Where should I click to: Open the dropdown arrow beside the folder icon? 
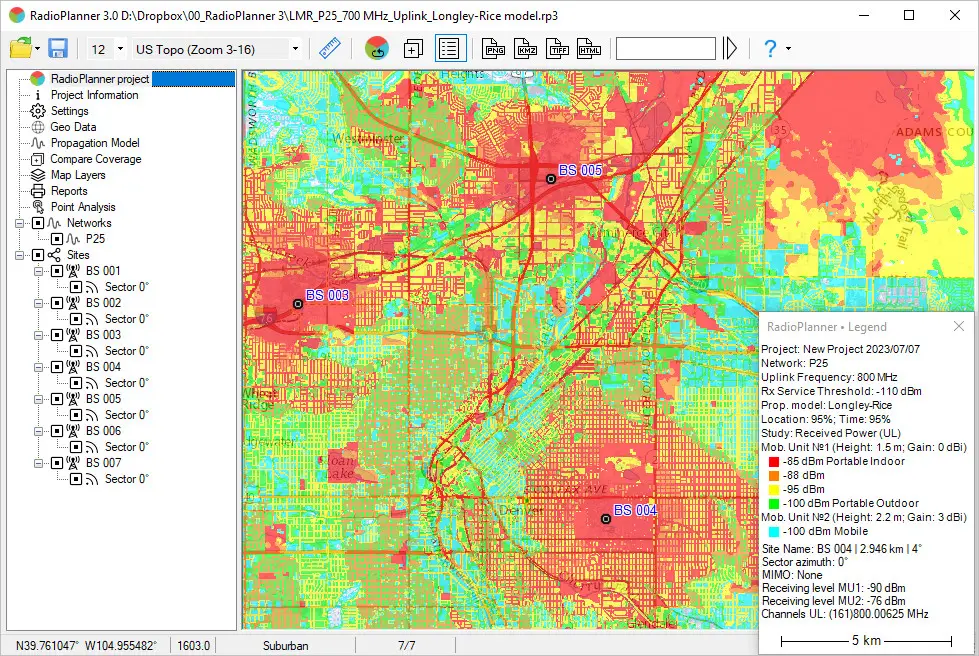[x=37, y=48]
